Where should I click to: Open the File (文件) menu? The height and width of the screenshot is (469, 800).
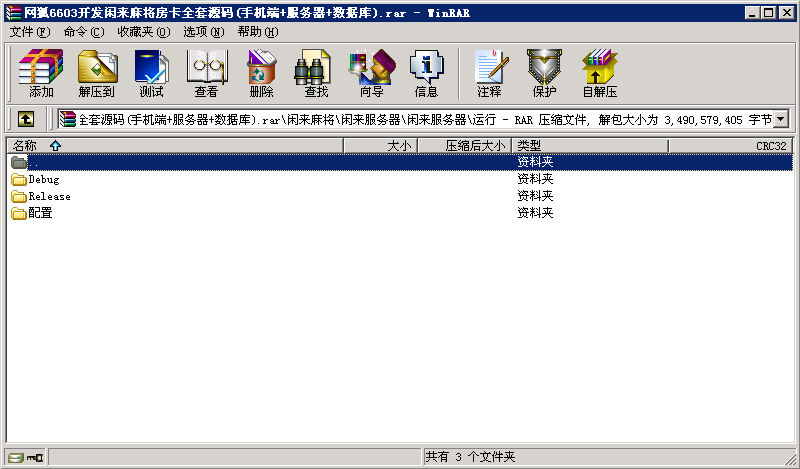pos(30,32)
